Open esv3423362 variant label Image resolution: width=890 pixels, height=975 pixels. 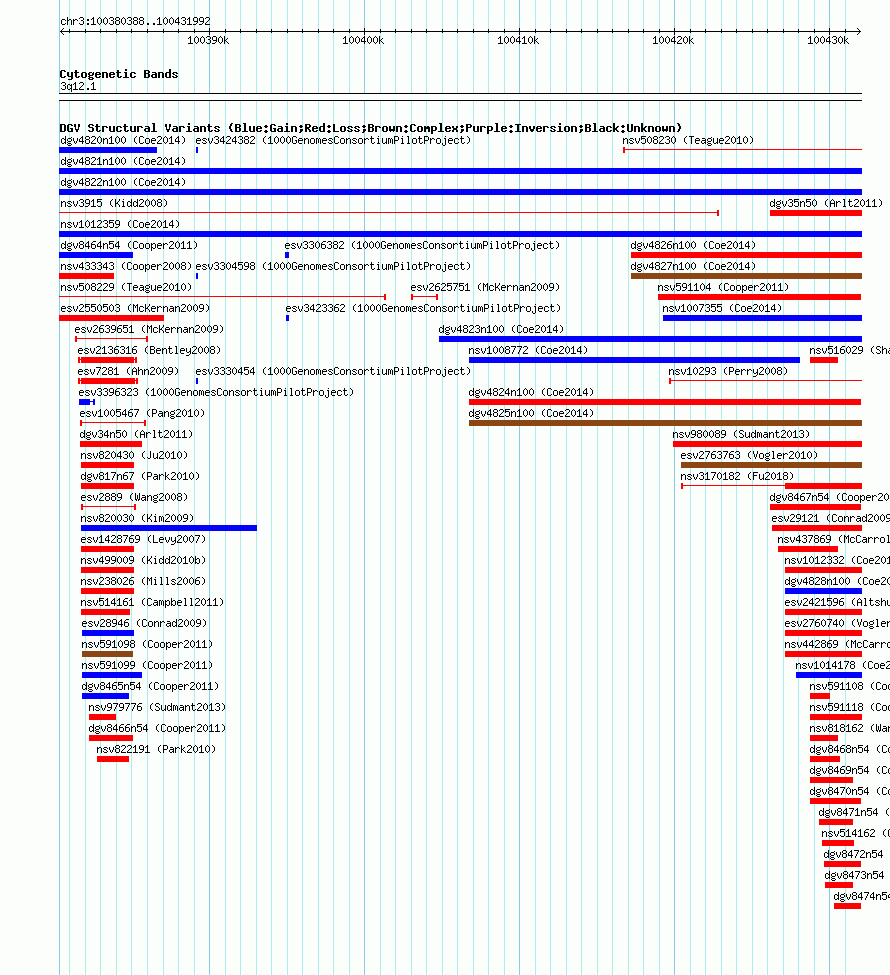[x=423, y=308]
